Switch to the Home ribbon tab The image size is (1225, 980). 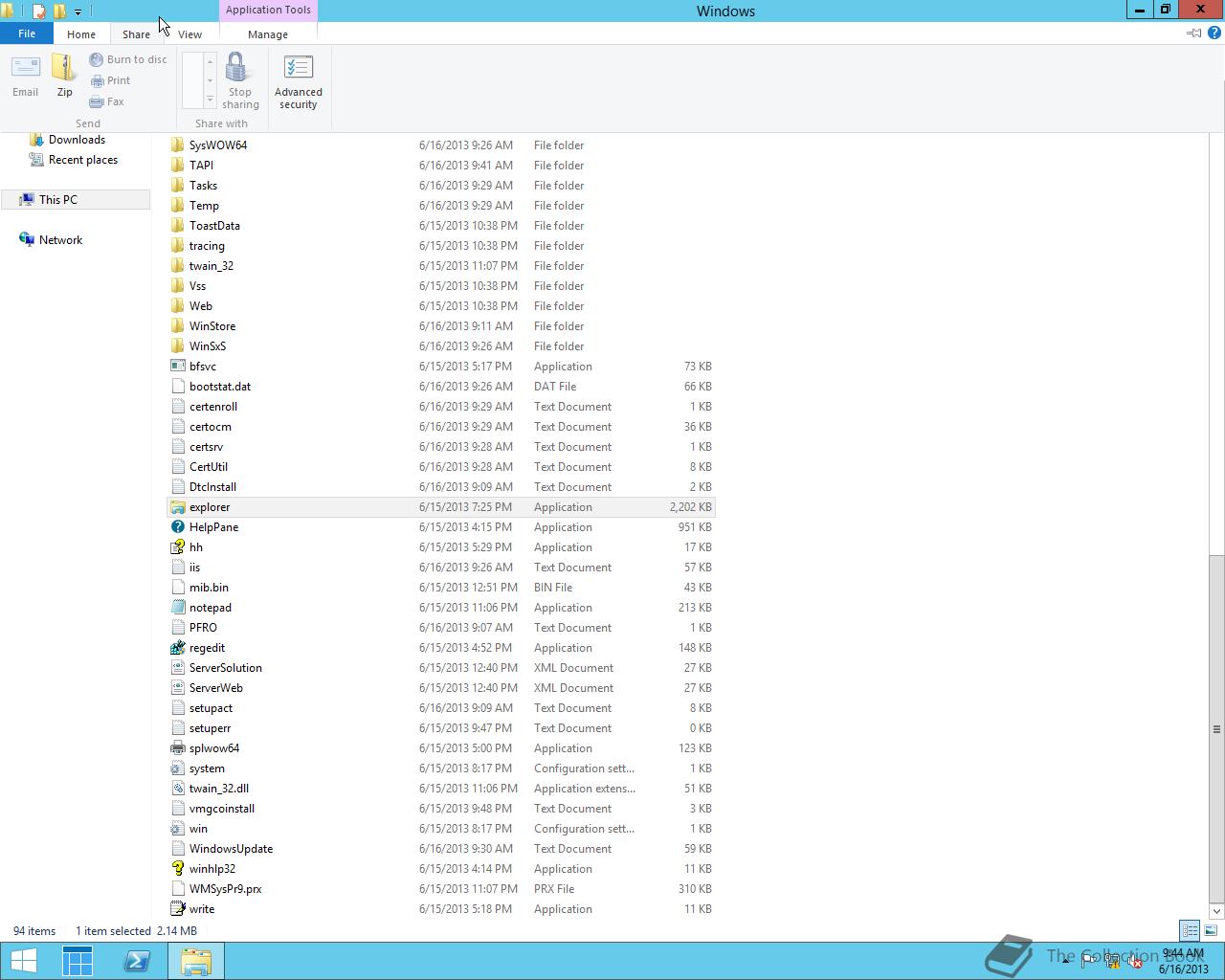[81, 33]
